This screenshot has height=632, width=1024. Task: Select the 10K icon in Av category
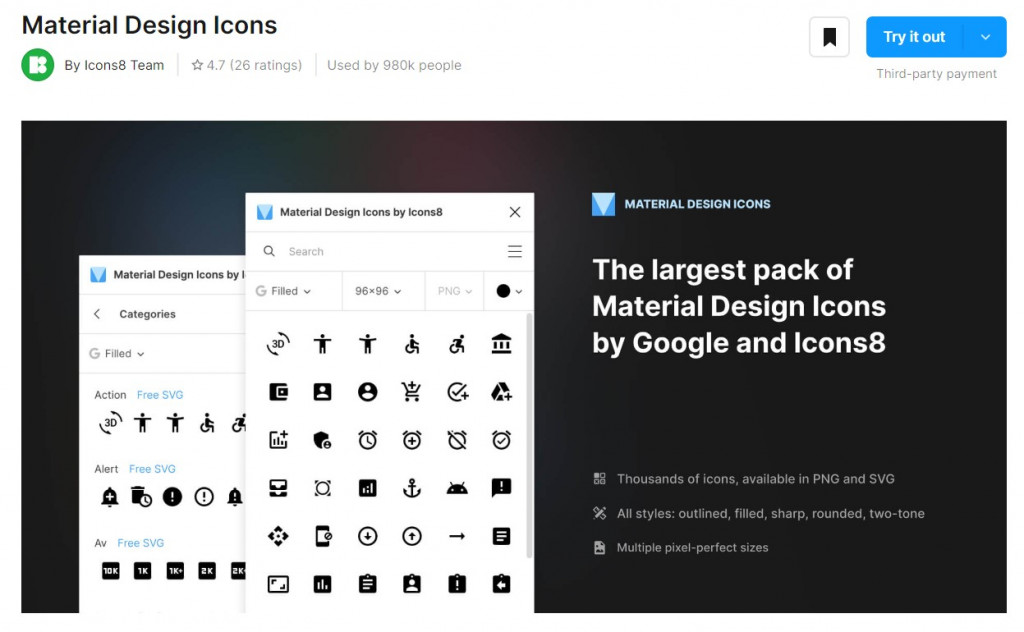click(110, 571)
